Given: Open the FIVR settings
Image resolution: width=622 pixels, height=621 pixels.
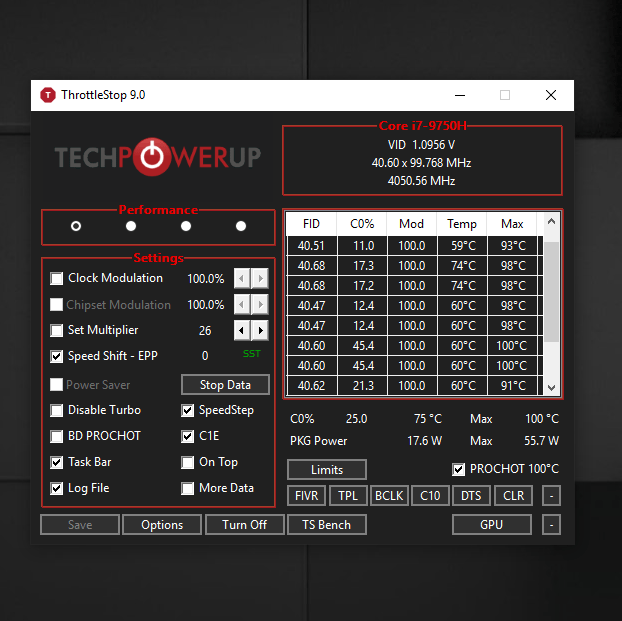Looking at the screenshot, I should 306,496.
